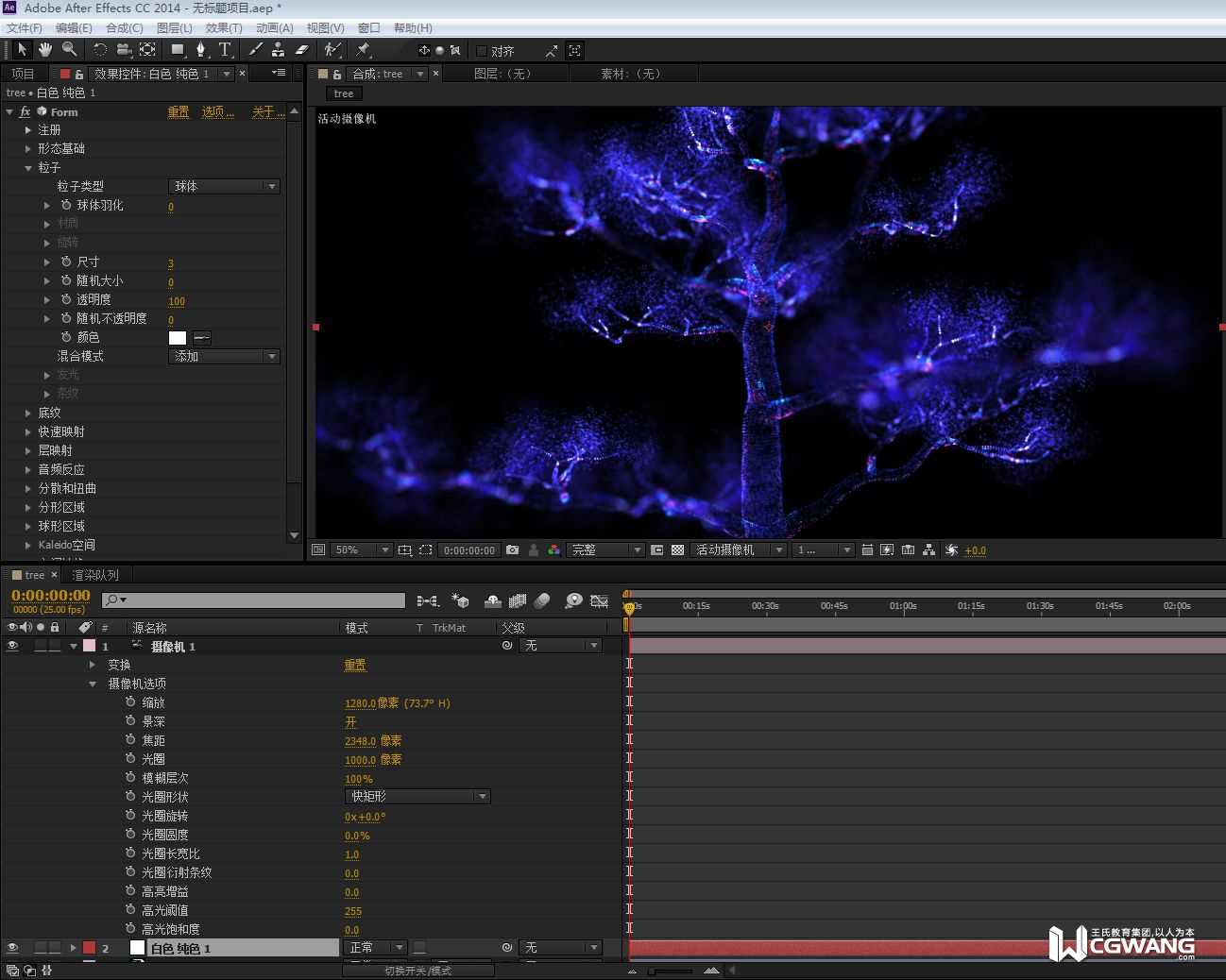Open the timeline graph editor icon
This screenshot has height=980, width=1226.
(599, 600)
